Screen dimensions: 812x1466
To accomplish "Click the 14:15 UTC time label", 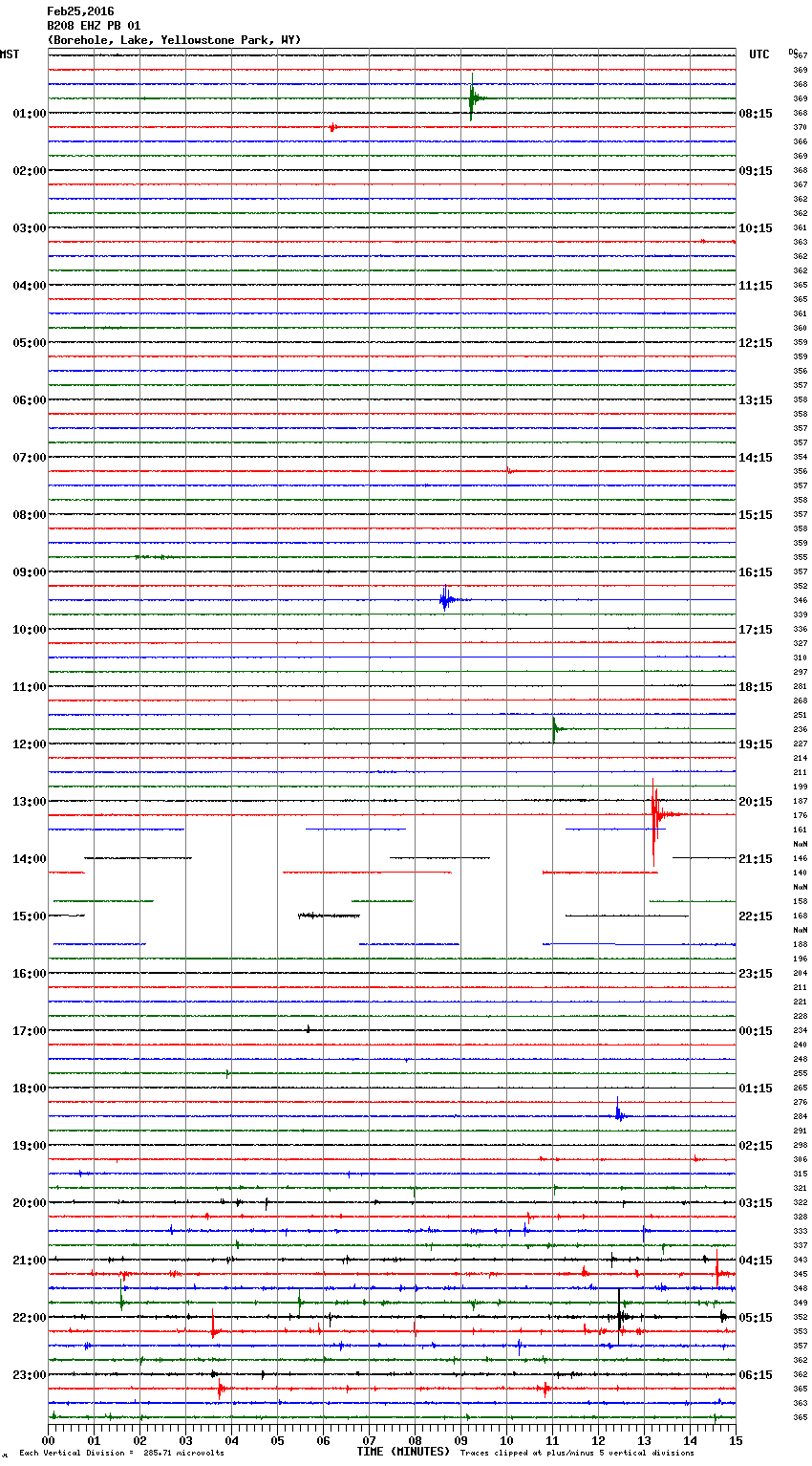I will [x=756, y=458].
